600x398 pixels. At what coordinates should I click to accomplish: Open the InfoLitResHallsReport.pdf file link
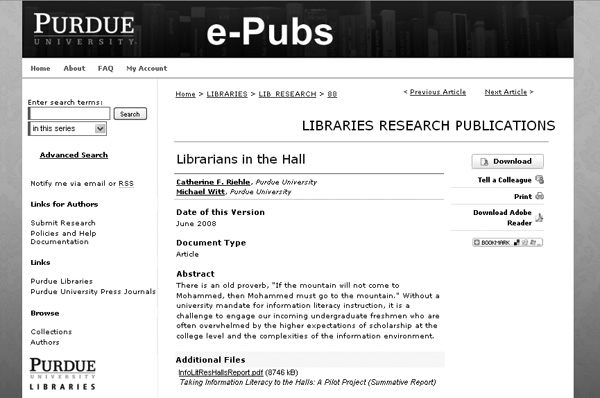click(220, 372)
